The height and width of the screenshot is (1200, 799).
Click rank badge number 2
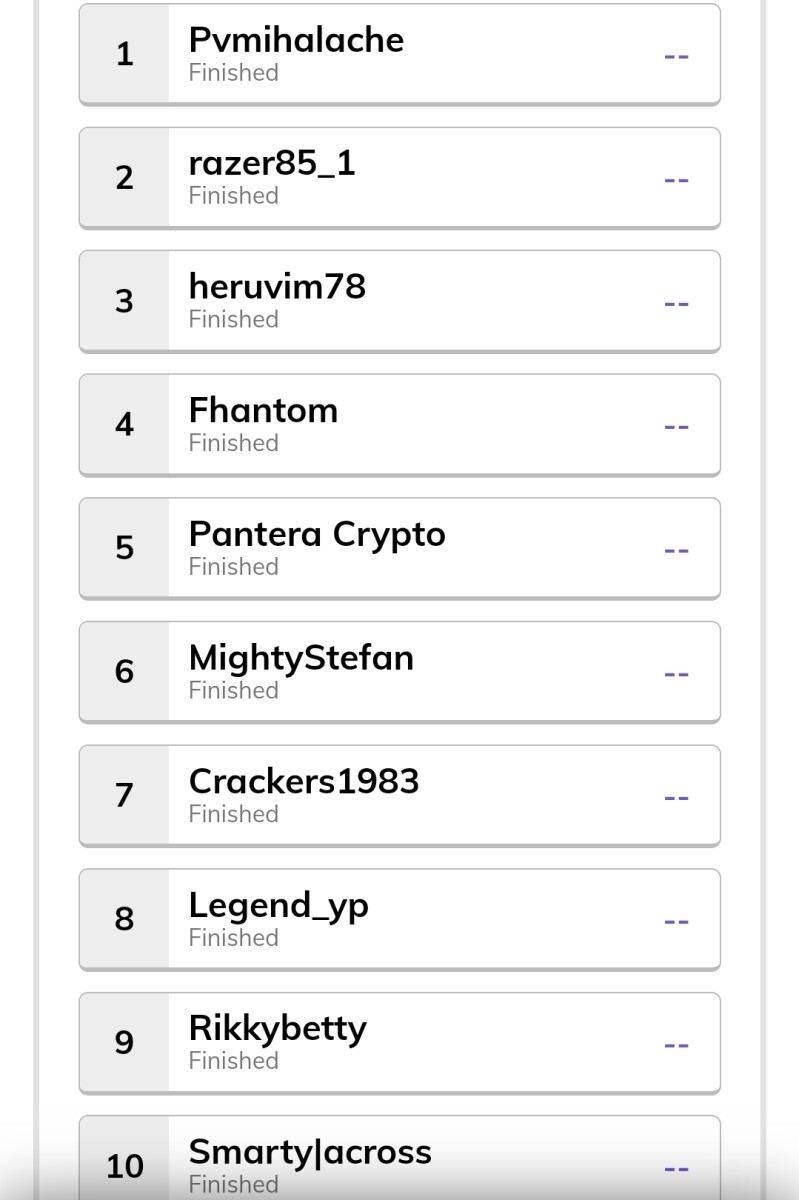pos(124,177)
